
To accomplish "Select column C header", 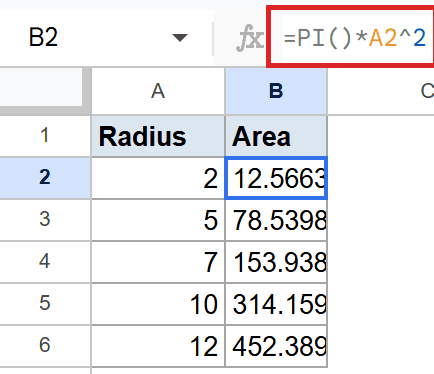I will coord(381,91).
